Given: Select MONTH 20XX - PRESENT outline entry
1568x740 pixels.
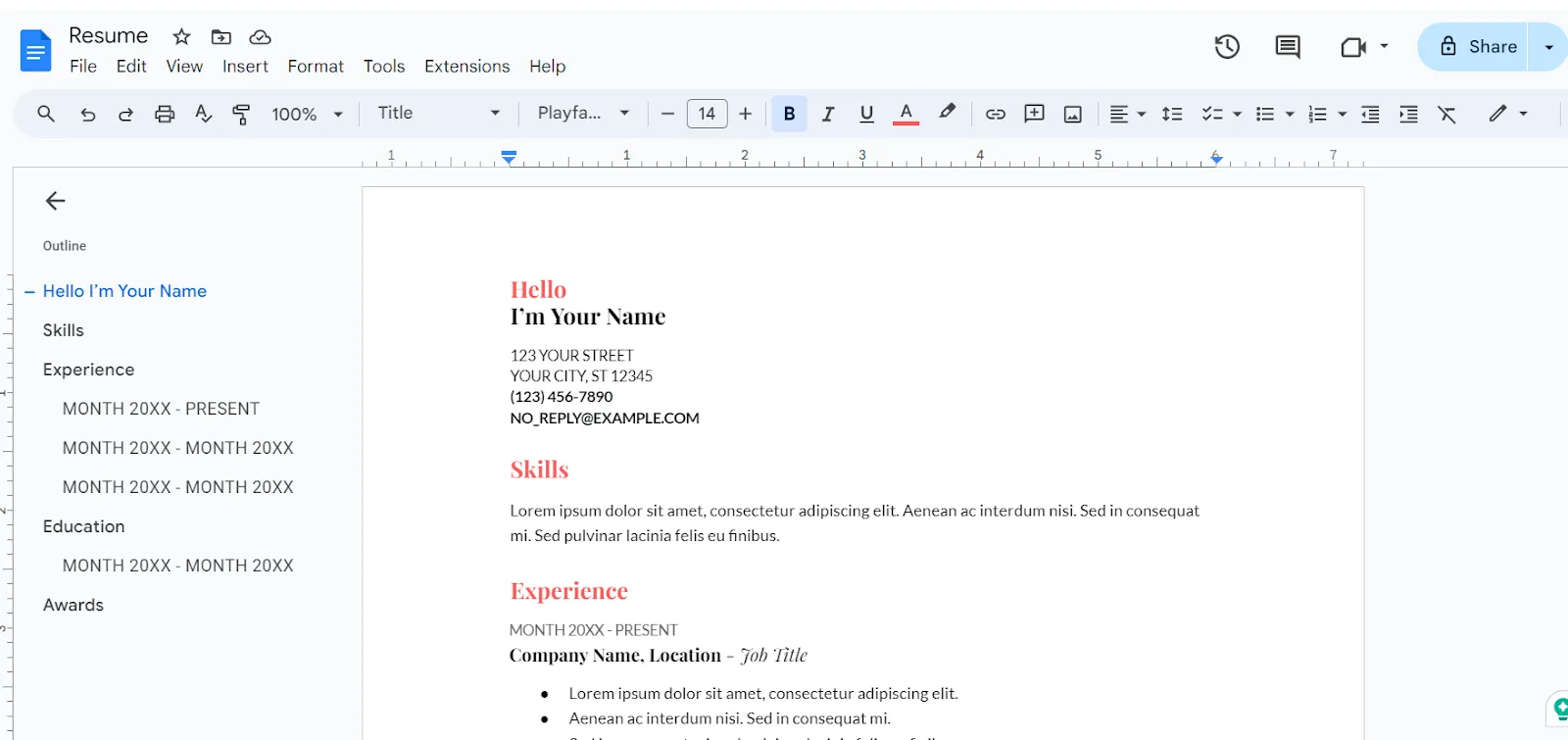Looking at the screenshot, I should pos(162,409).
